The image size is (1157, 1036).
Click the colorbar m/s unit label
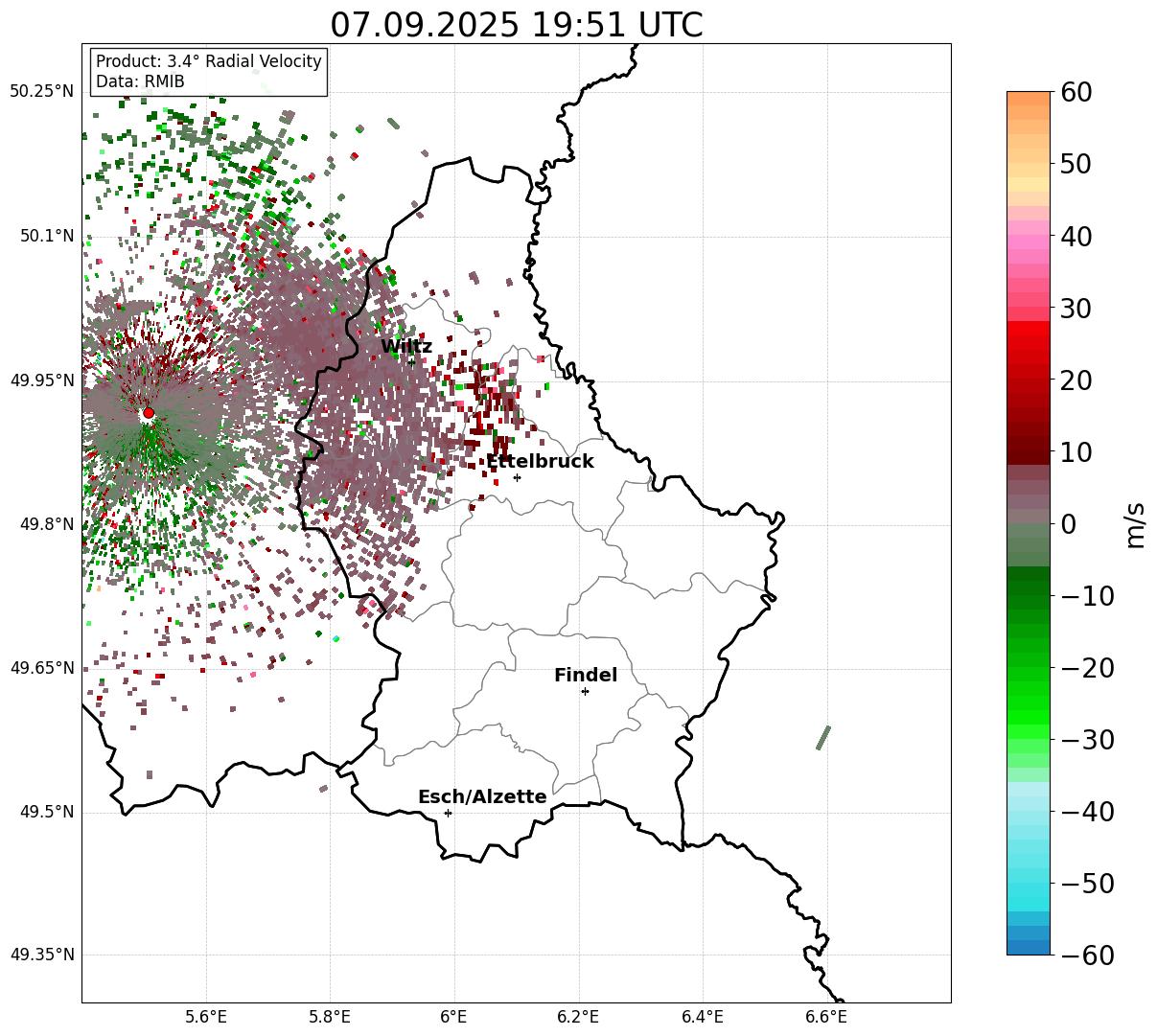pos(1136,524)
